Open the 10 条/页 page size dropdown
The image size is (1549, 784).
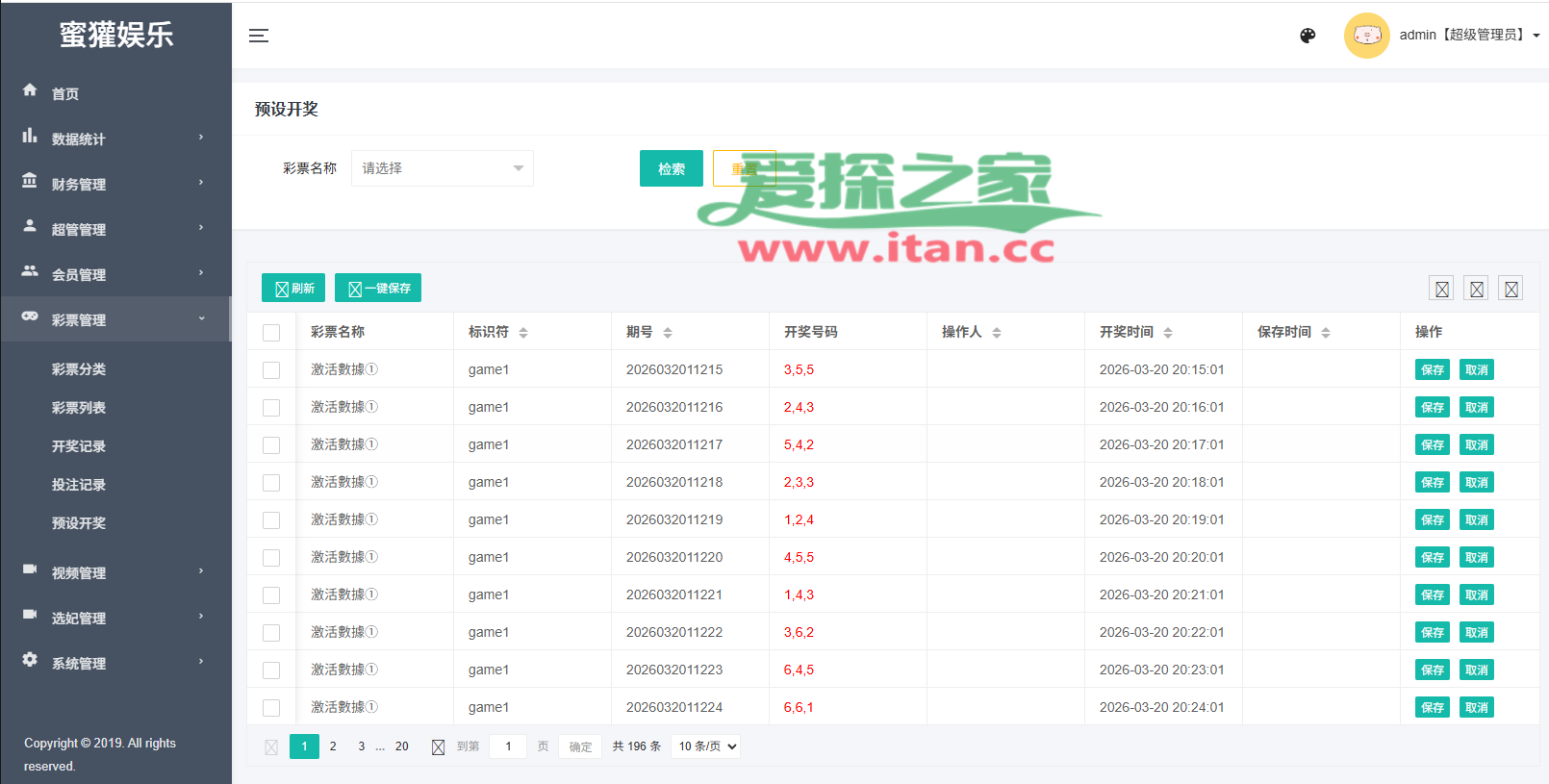tap(706, 746)
